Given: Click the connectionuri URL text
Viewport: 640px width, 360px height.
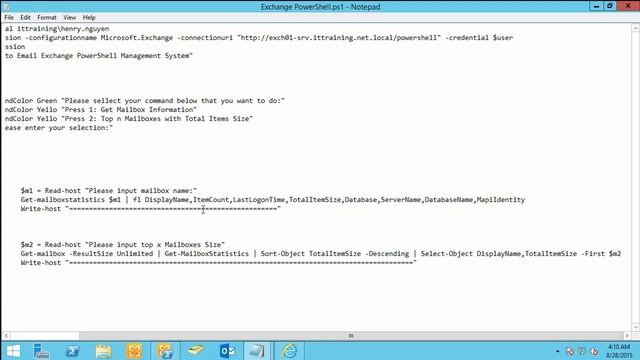Looking at the screenshot, I should click(339, 38).
